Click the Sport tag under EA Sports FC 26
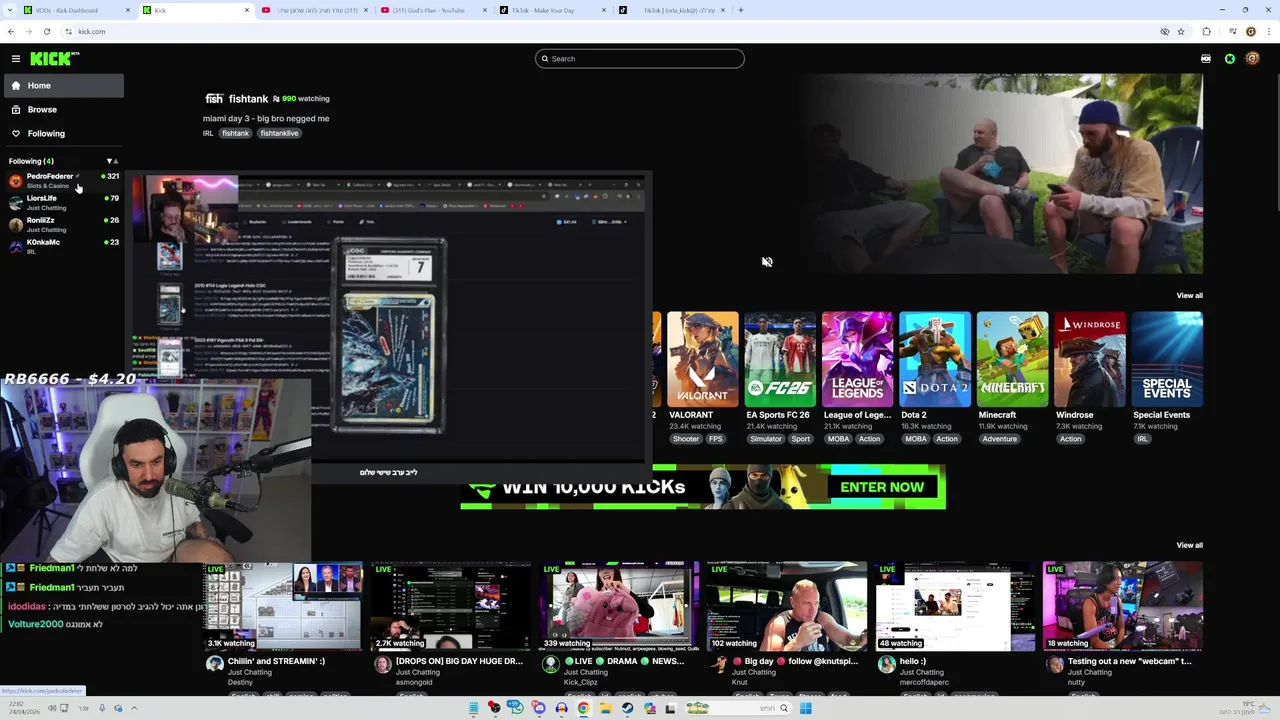The image size is (1280, 720). 801,439
